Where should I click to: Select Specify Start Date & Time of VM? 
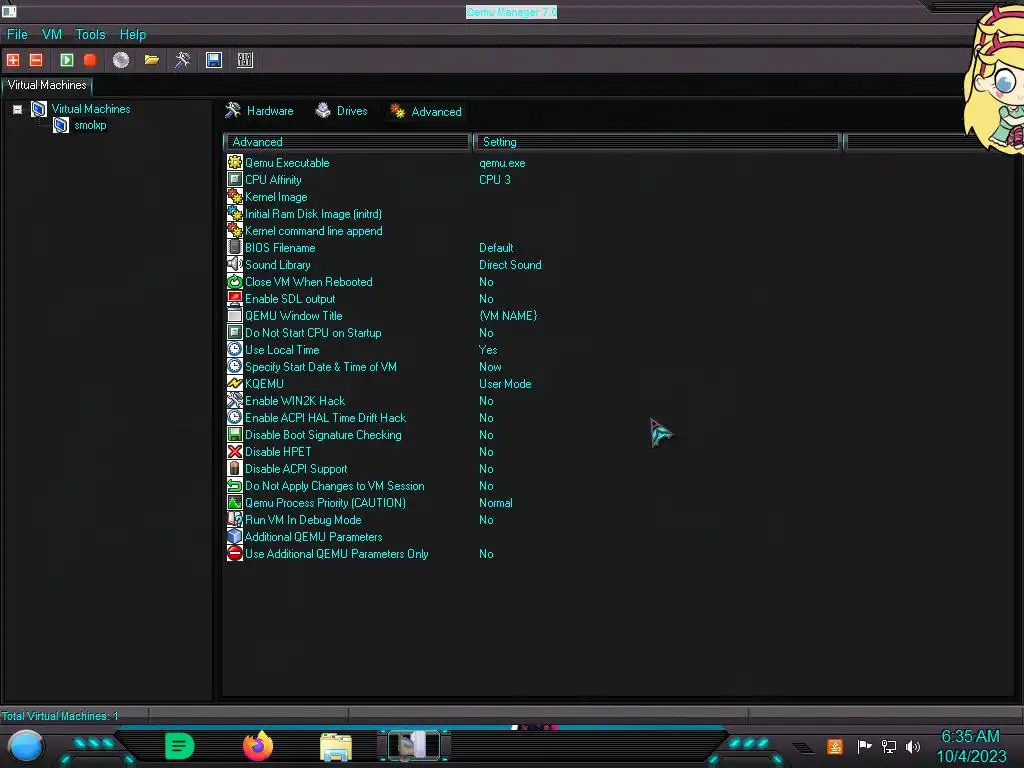pos(321,366)
